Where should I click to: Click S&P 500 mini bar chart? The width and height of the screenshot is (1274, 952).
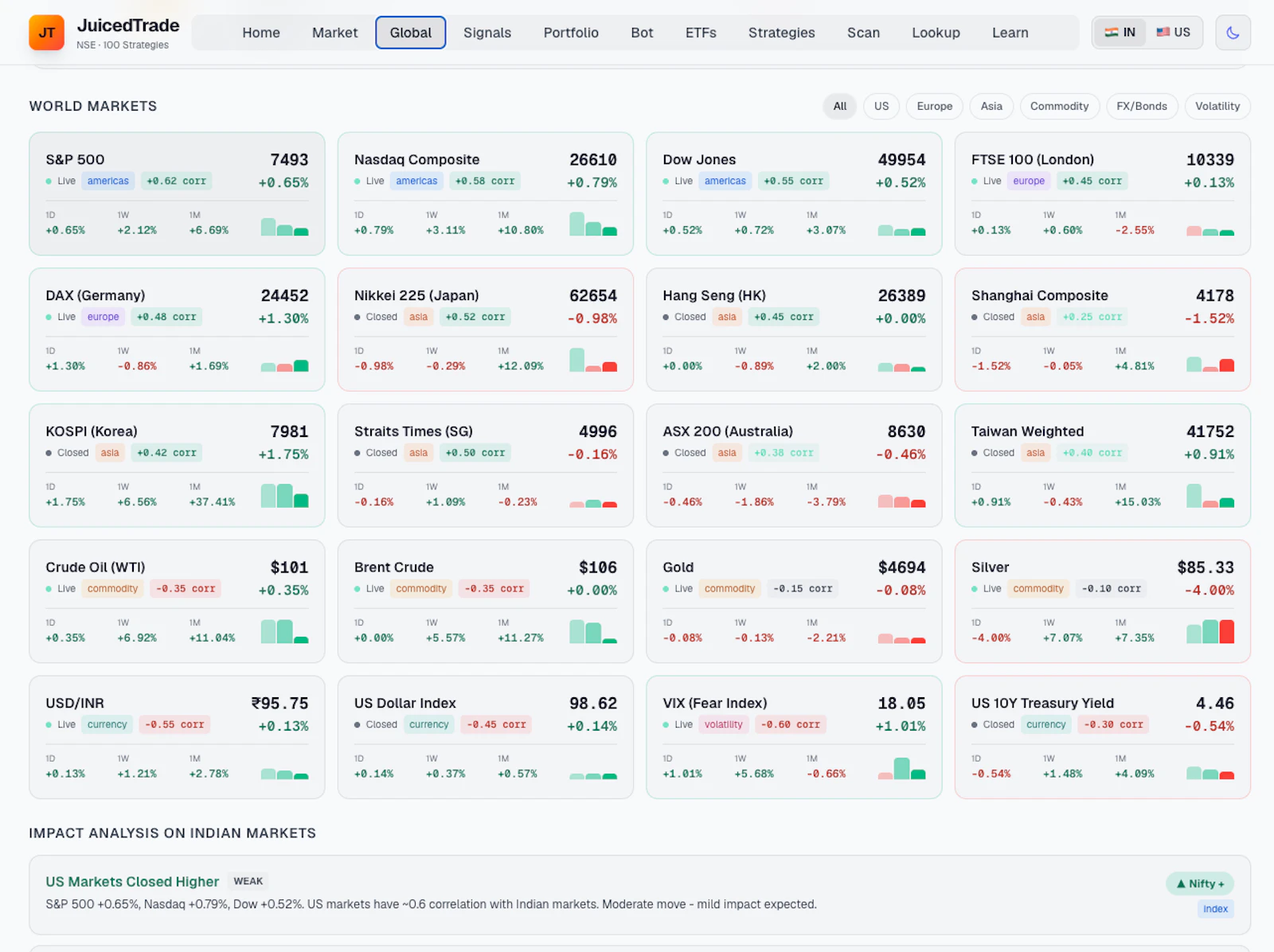(x=284, y=227)
